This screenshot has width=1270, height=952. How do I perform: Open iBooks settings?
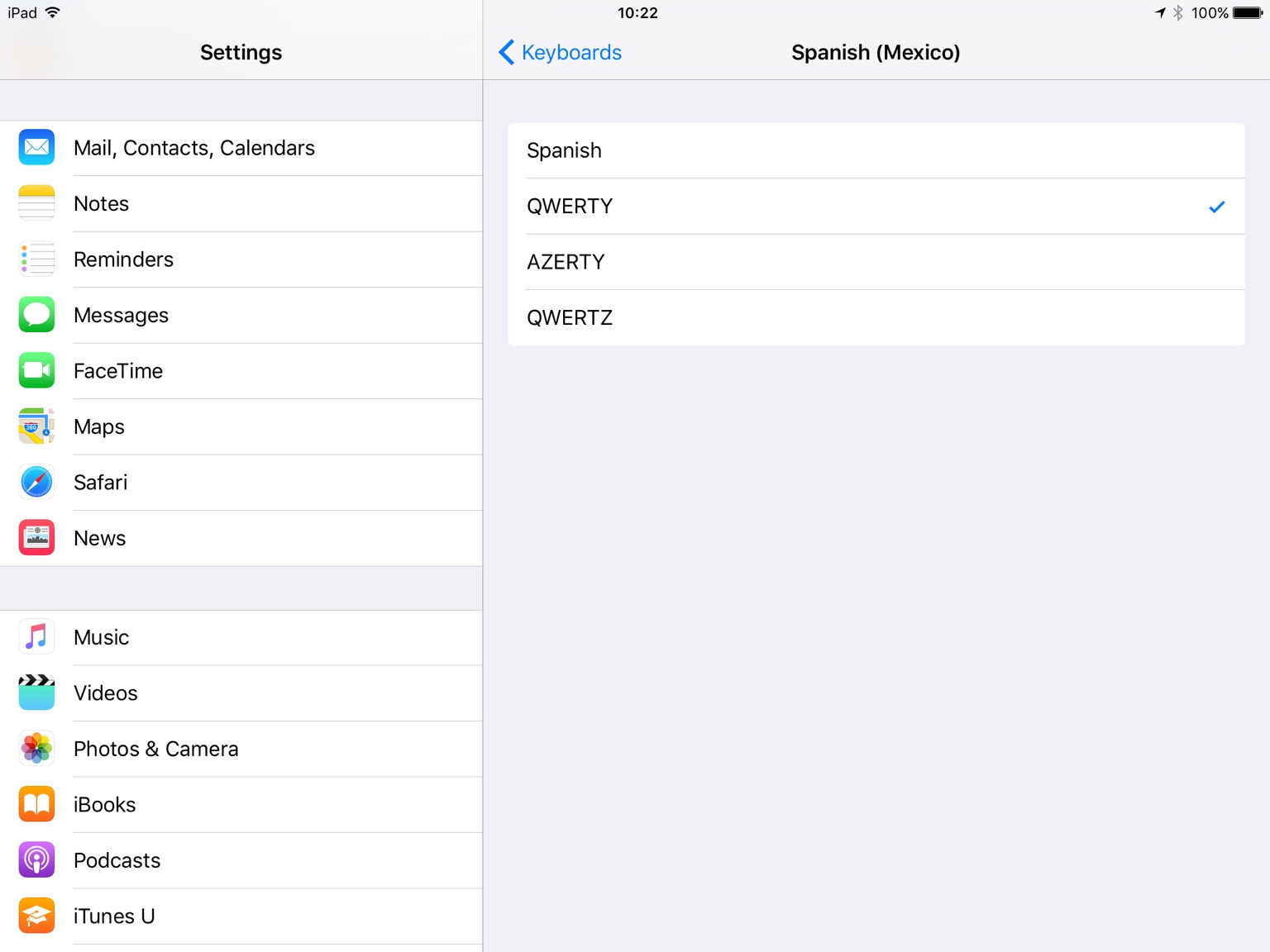point(241,805)
